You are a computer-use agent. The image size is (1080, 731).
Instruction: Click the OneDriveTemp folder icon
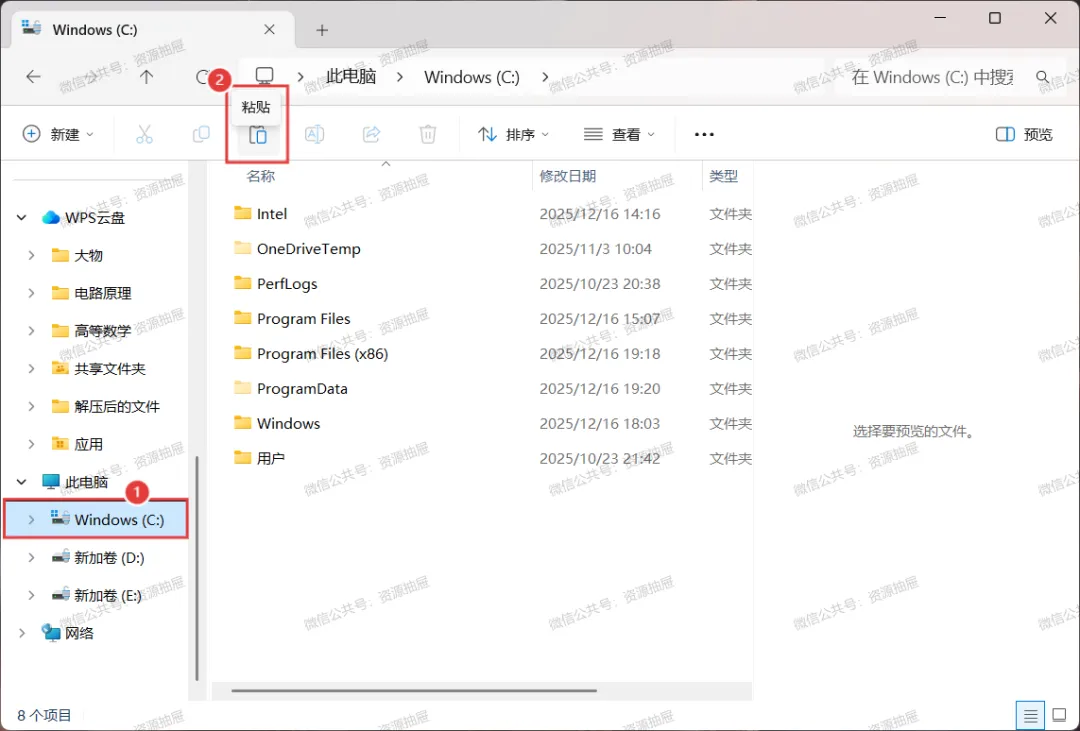click(x=242, y=248)
